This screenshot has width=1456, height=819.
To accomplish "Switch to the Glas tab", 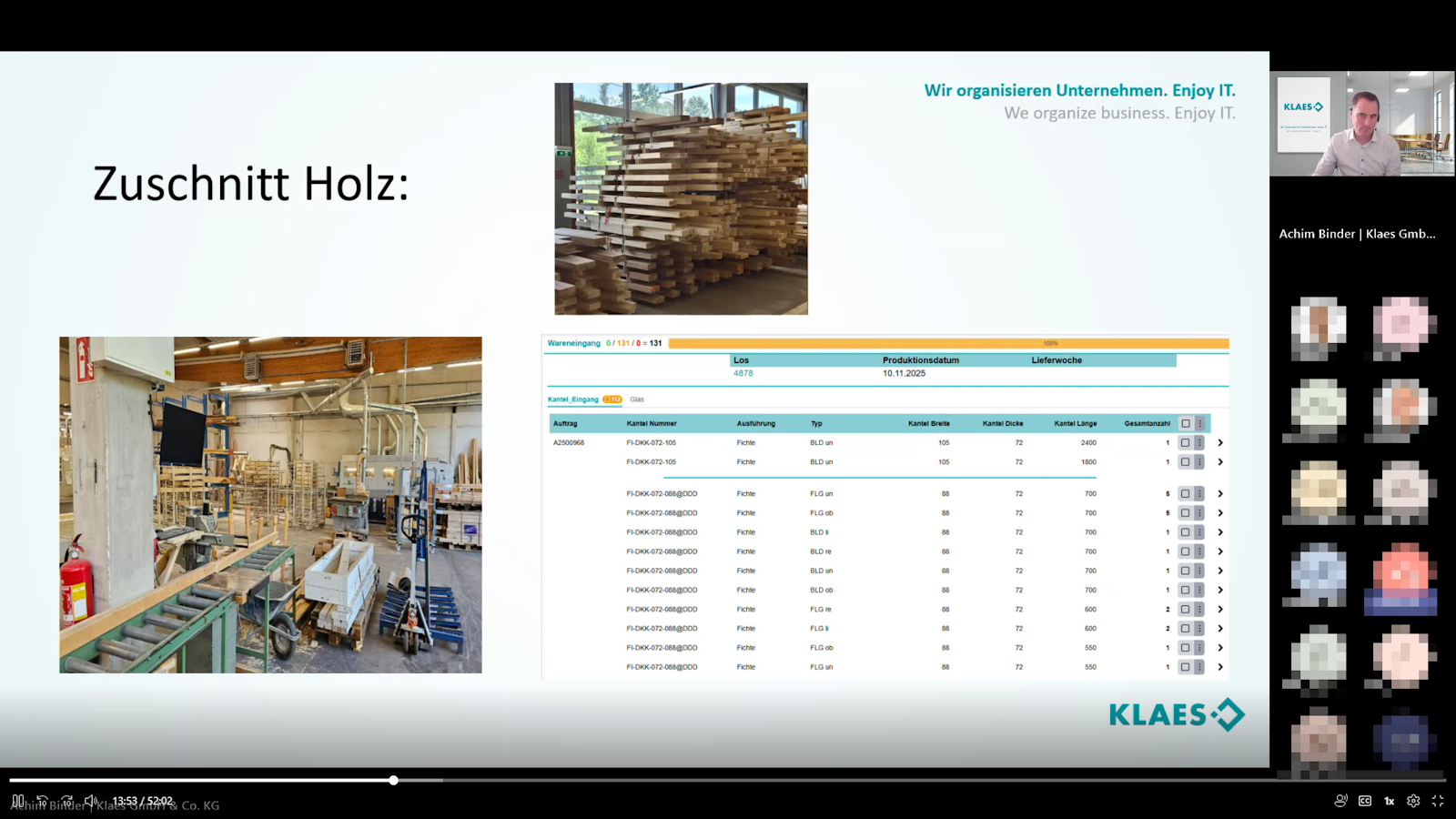I will [x=637, y=399].
